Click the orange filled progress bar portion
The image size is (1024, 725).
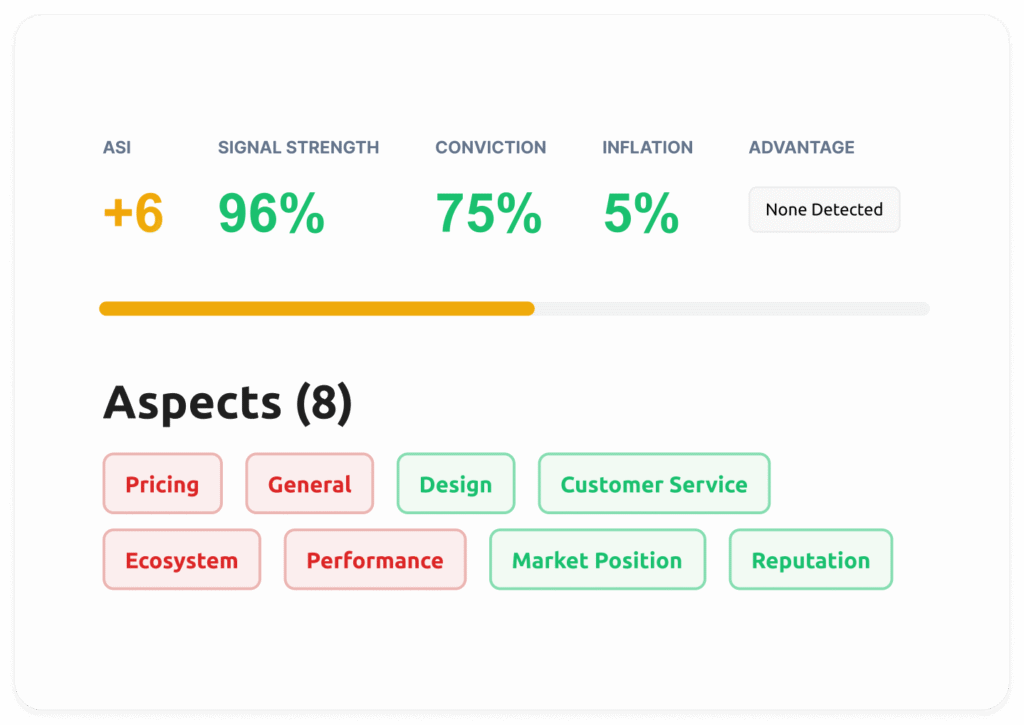pyautogui.click(x=316, y=309)
